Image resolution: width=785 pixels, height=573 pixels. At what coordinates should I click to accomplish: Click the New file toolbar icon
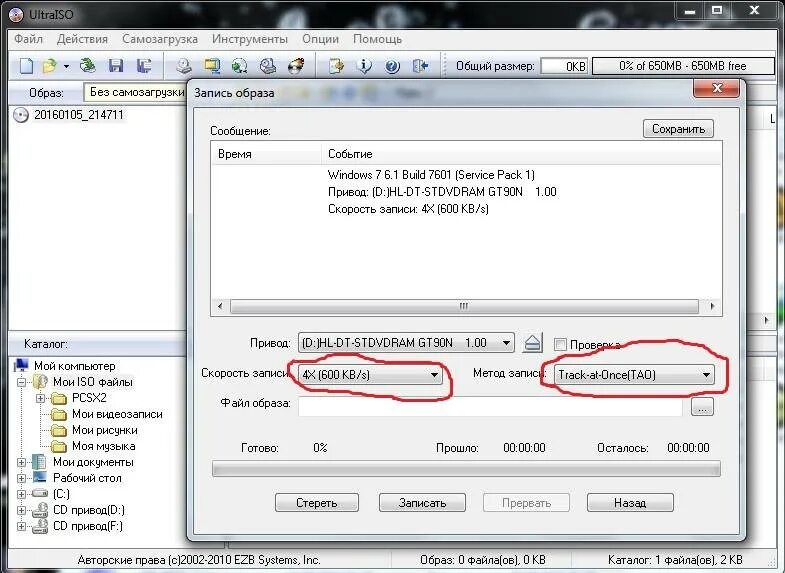26,66
